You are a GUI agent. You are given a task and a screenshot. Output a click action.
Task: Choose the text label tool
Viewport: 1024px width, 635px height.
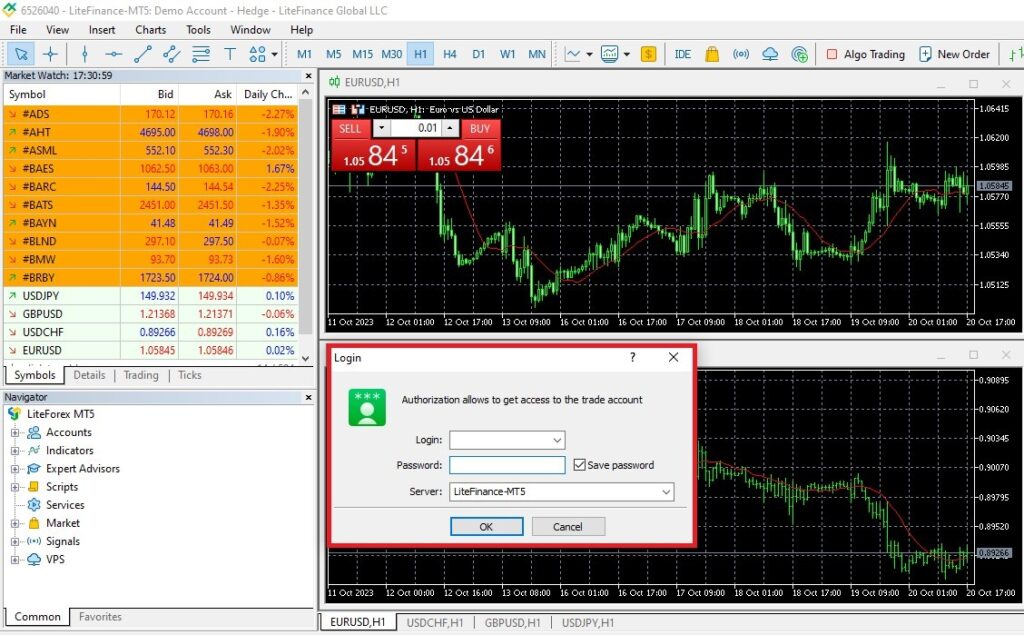(230, 54)
